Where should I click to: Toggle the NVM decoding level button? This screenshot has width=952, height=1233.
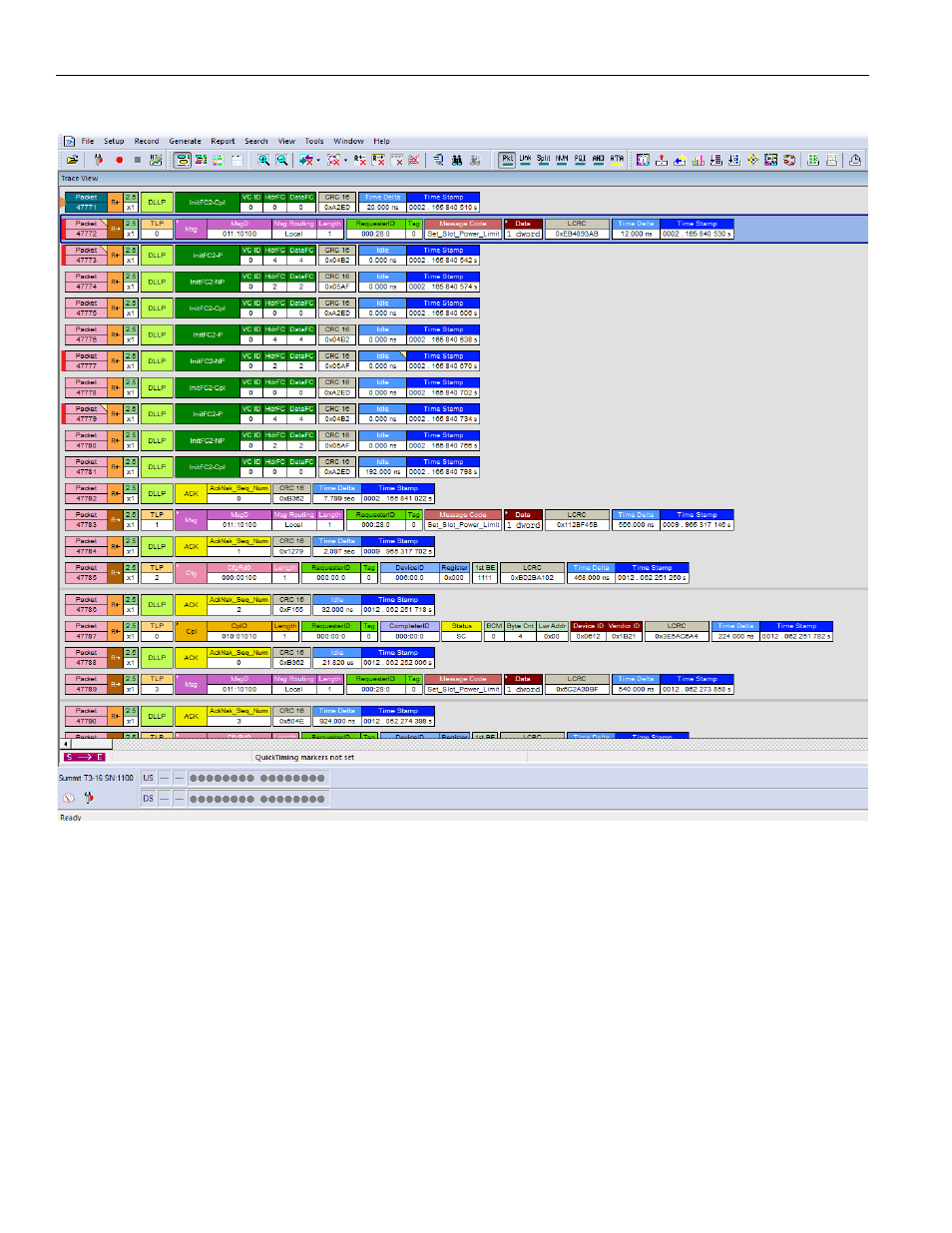[562, 160]
